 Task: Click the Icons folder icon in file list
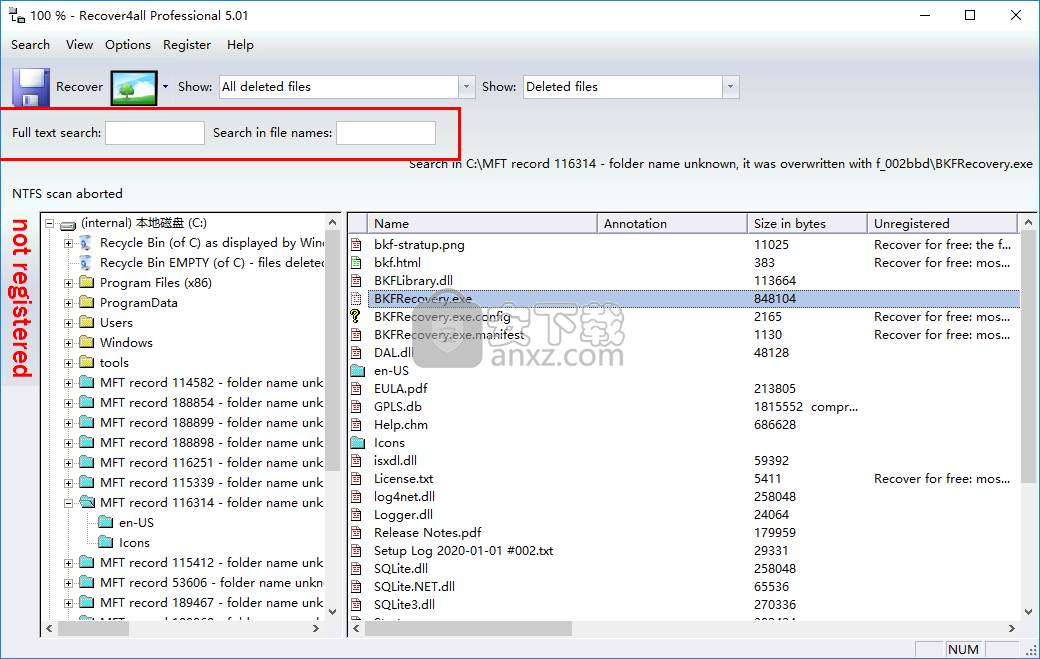click(358, 442)
